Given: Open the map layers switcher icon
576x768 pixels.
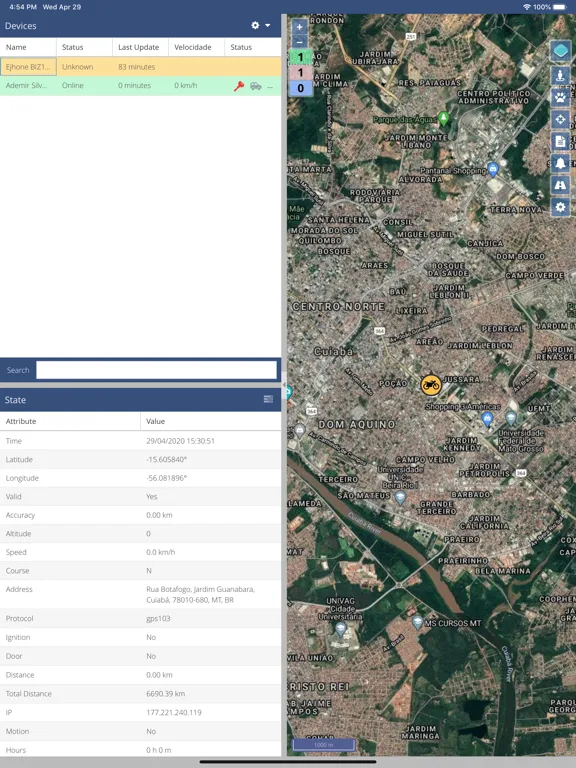Looking at the screenshot, I should click(560, 50).
